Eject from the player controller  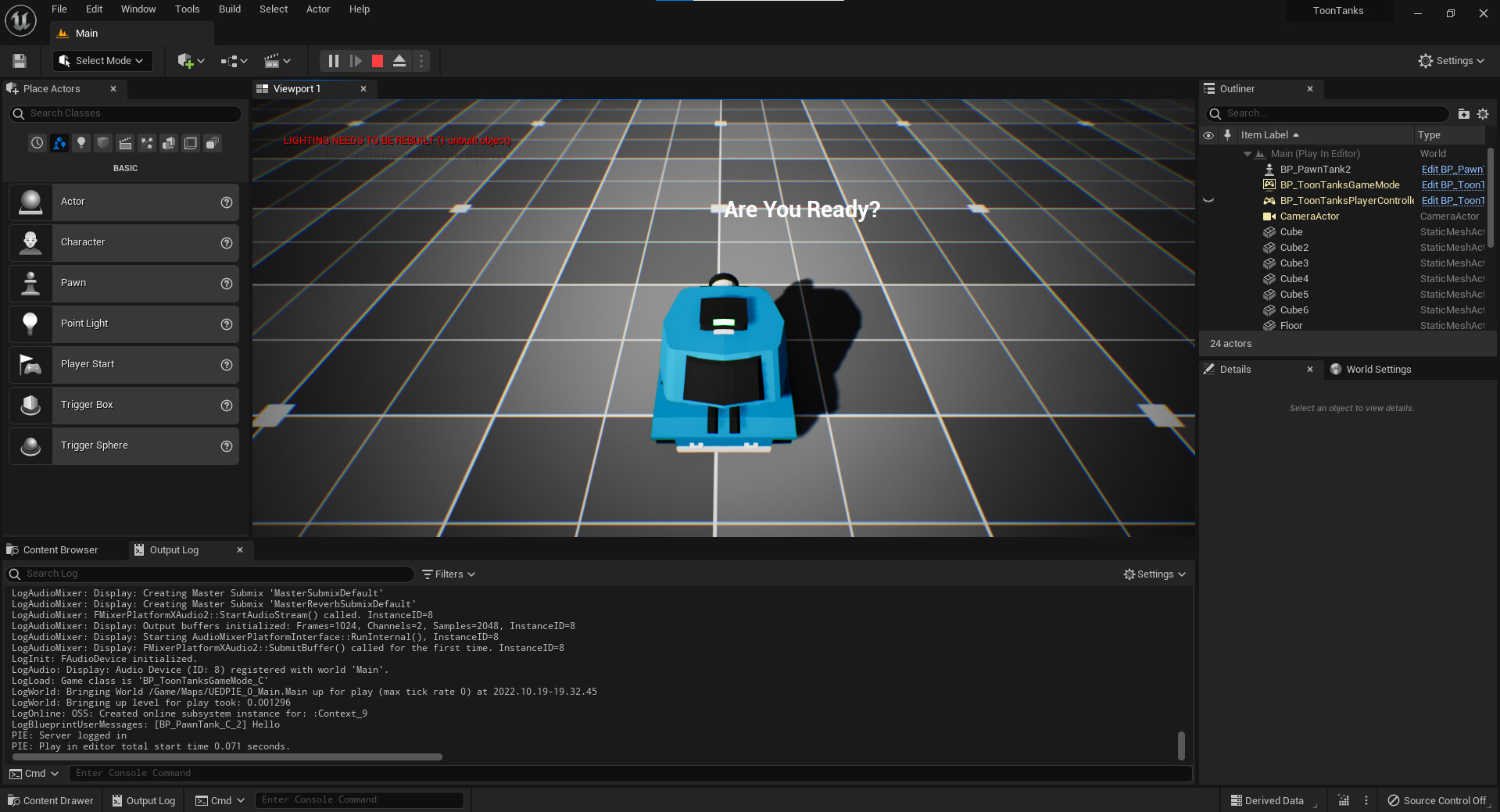point(399,61)
